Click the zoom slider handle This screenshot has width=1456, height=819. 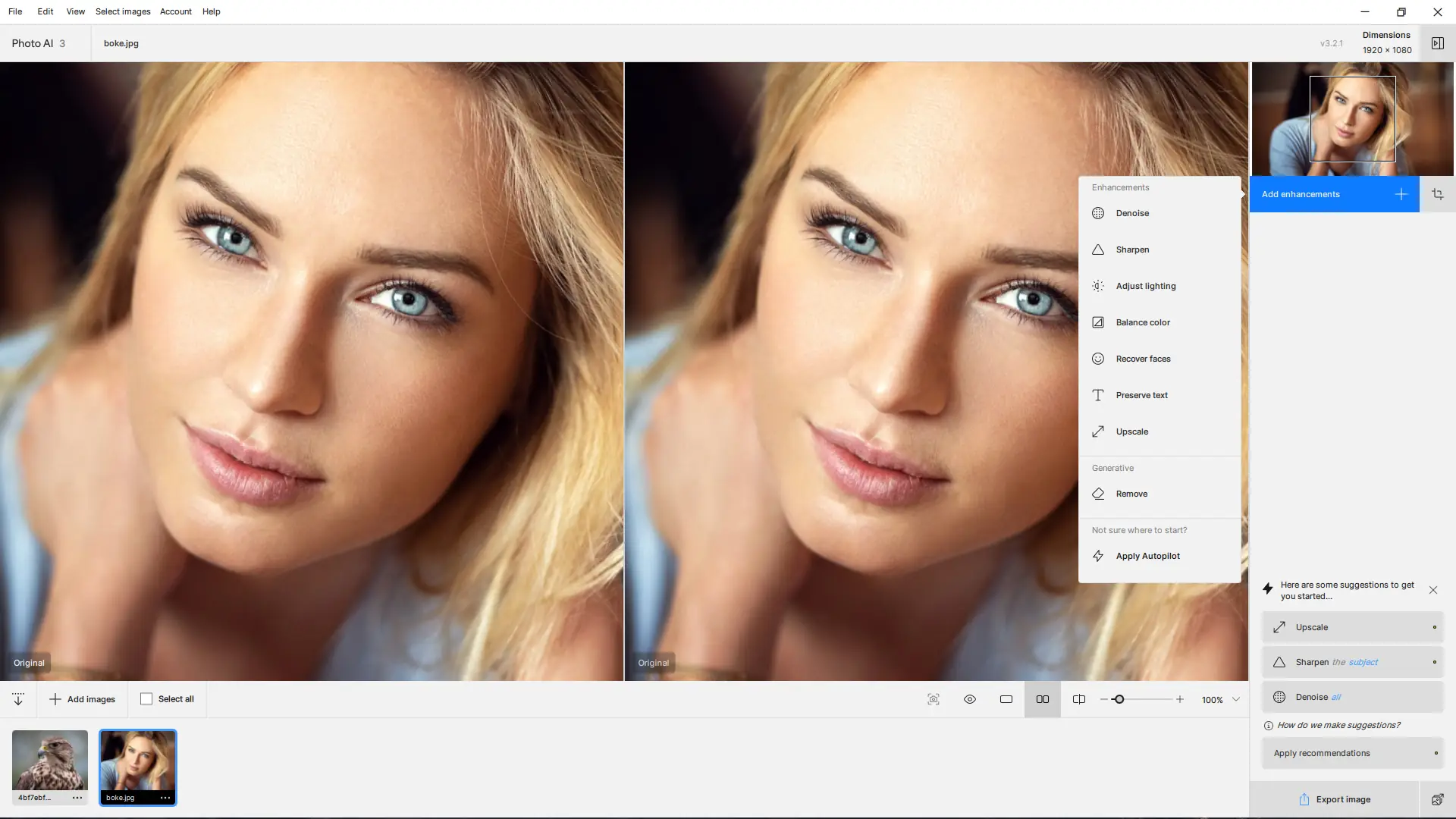click(x=1119, y=699)
